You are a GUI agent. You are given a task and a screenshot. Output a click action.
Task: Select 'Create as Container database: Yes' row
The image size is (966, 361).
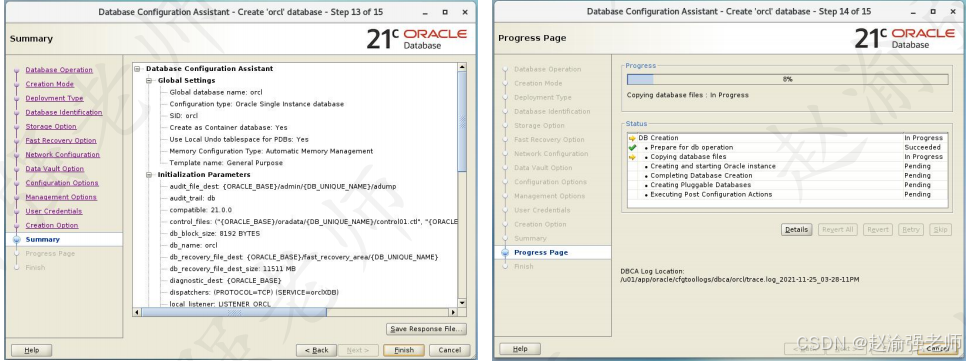click(x=228, y=128)
